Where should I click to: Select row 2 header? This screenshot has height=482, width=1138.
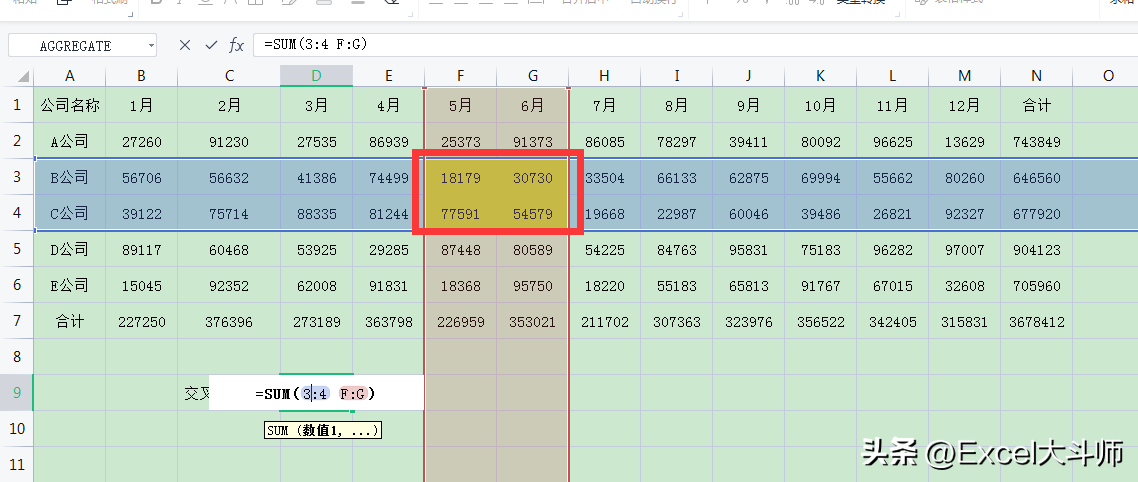[17, 142]
